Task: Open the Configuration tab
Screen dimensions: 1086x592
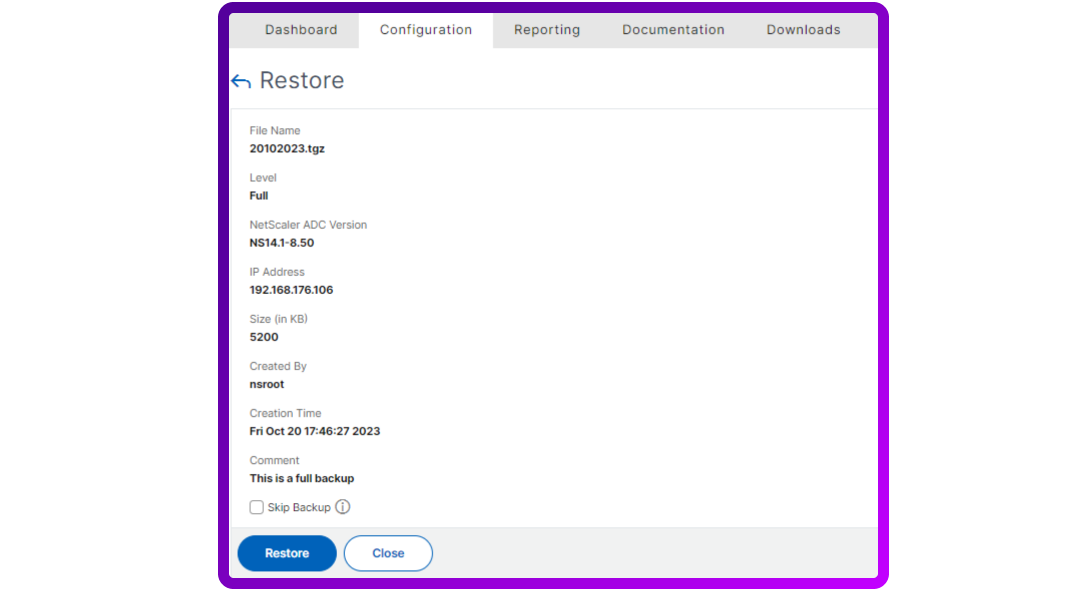Action: tap(426, 30)
